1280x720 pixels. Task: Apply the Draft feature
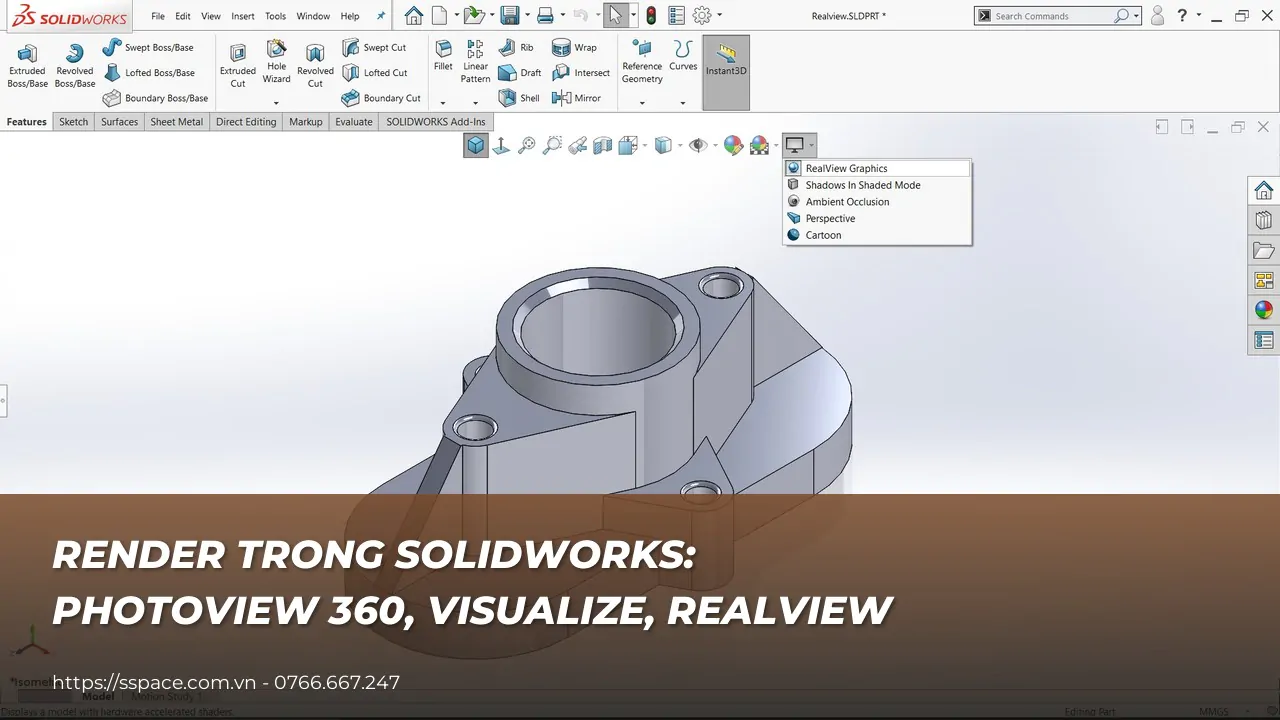pos(520,72)
